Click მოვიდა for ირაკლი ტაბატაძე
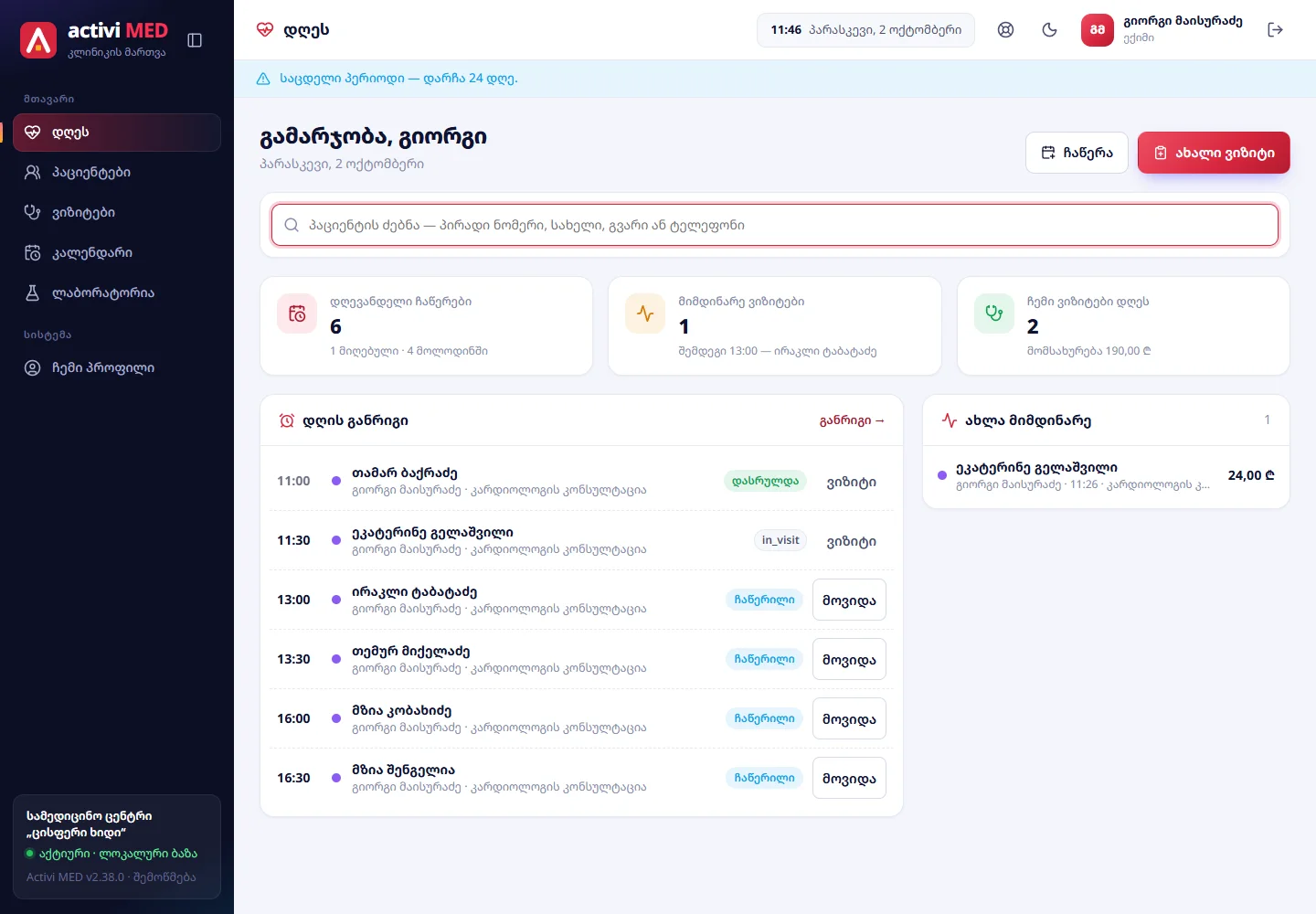 (x=849, y=600)
